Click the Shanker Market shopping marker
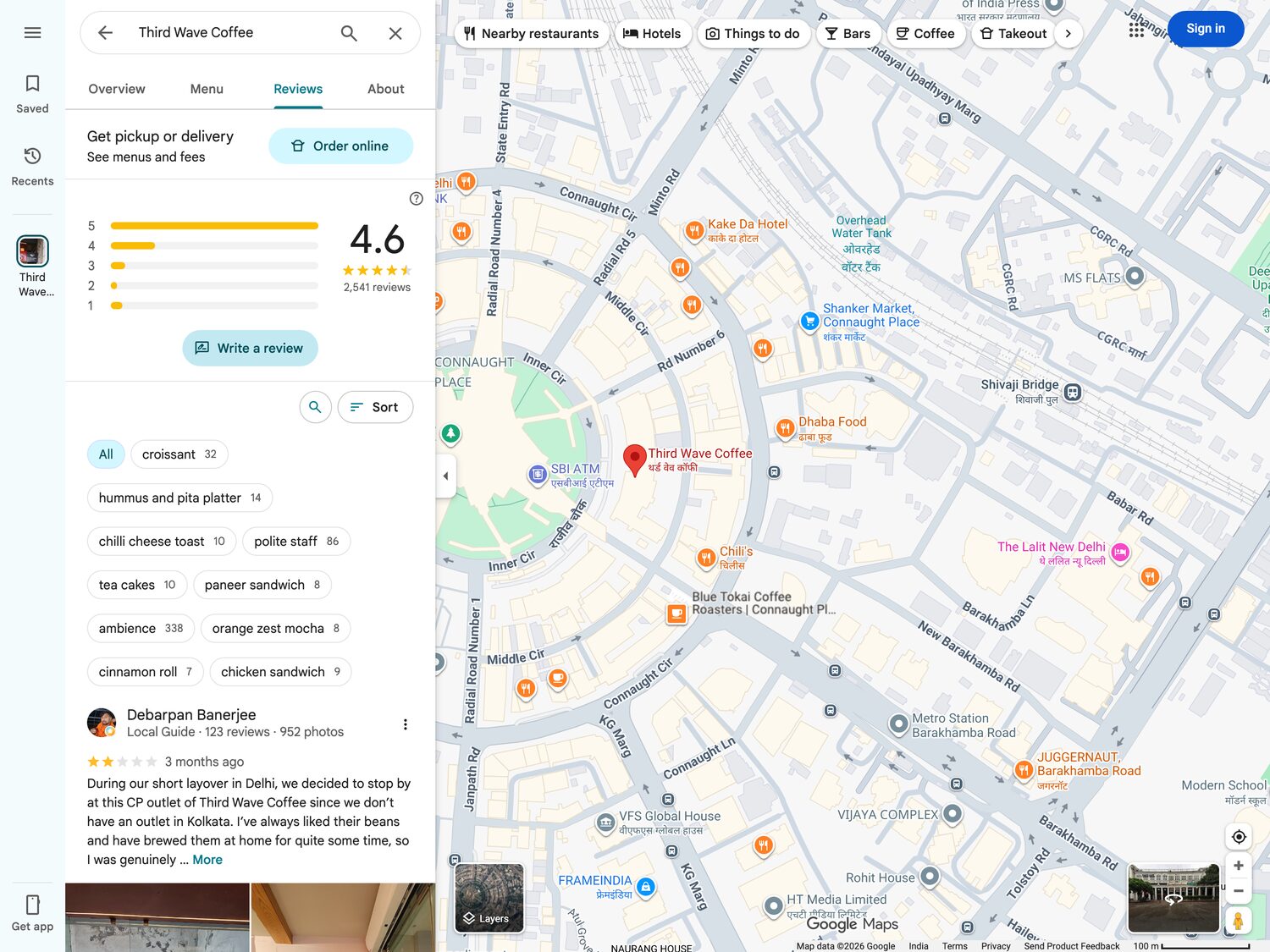 click(x=809, y=322)
